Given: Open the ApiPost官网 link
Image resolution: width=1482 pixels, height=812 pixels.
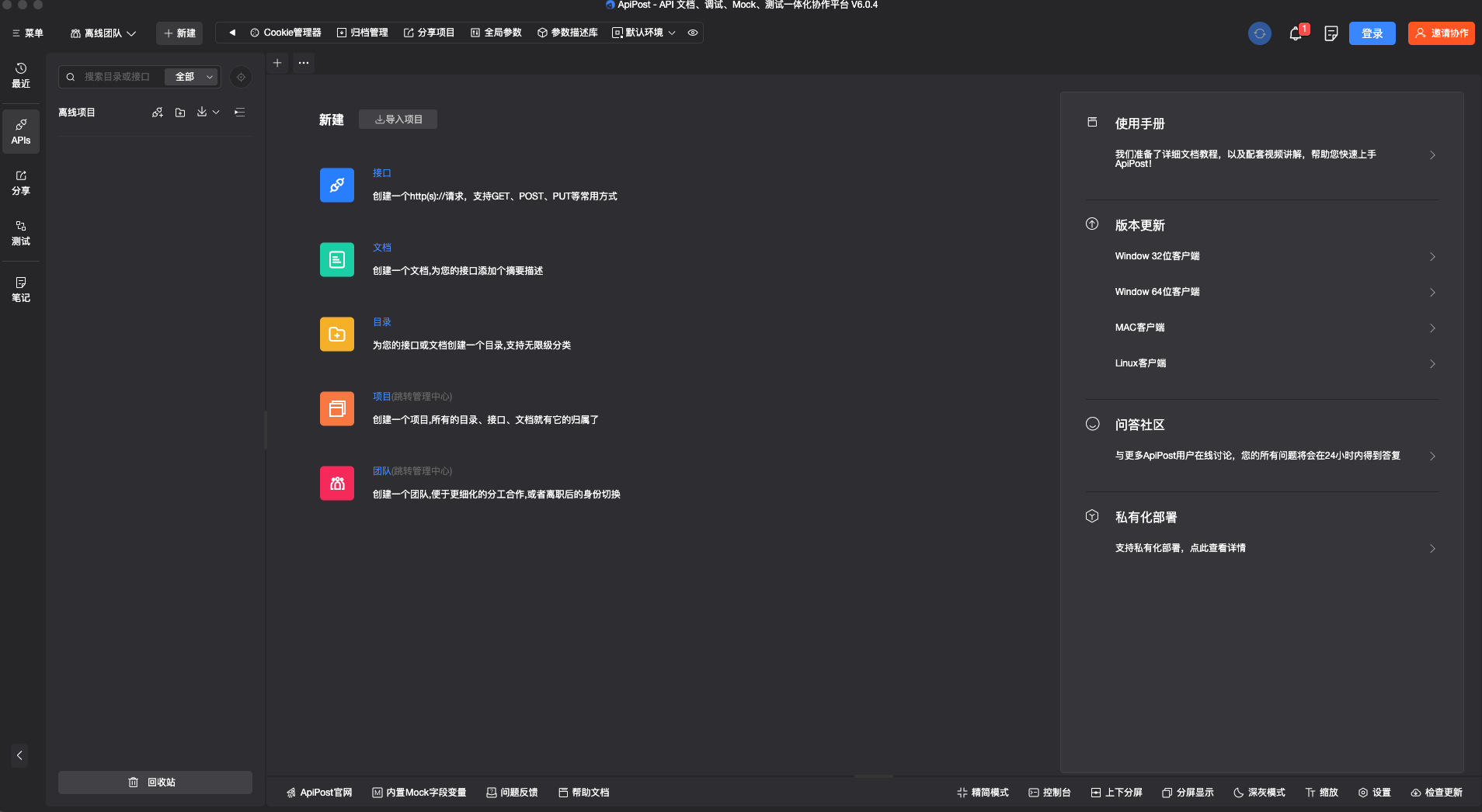Looking at the screenshot, I should (x=319, y=793).
